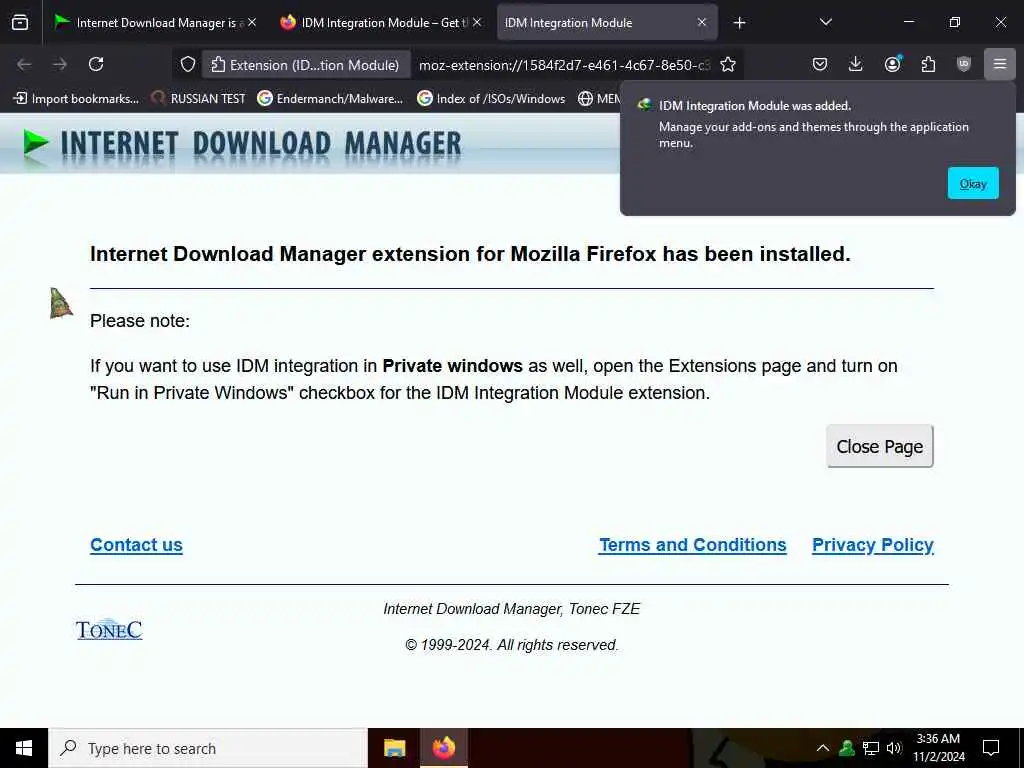
Task: Click the Internet Download Manager header logo
Action: pyautogui.click(x=242, y=144)
